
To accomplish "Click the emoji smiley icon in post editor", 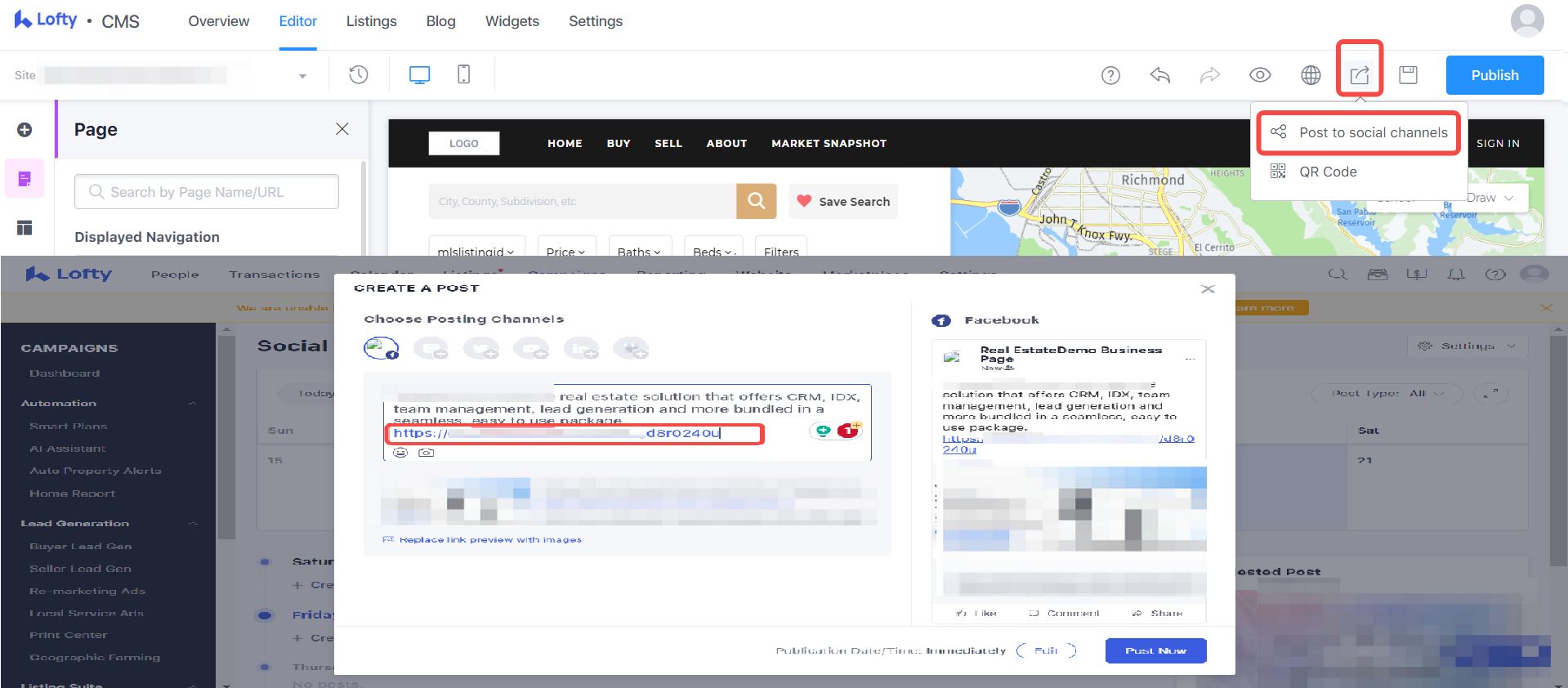I will pyautogui.click(x=400, y=453).
